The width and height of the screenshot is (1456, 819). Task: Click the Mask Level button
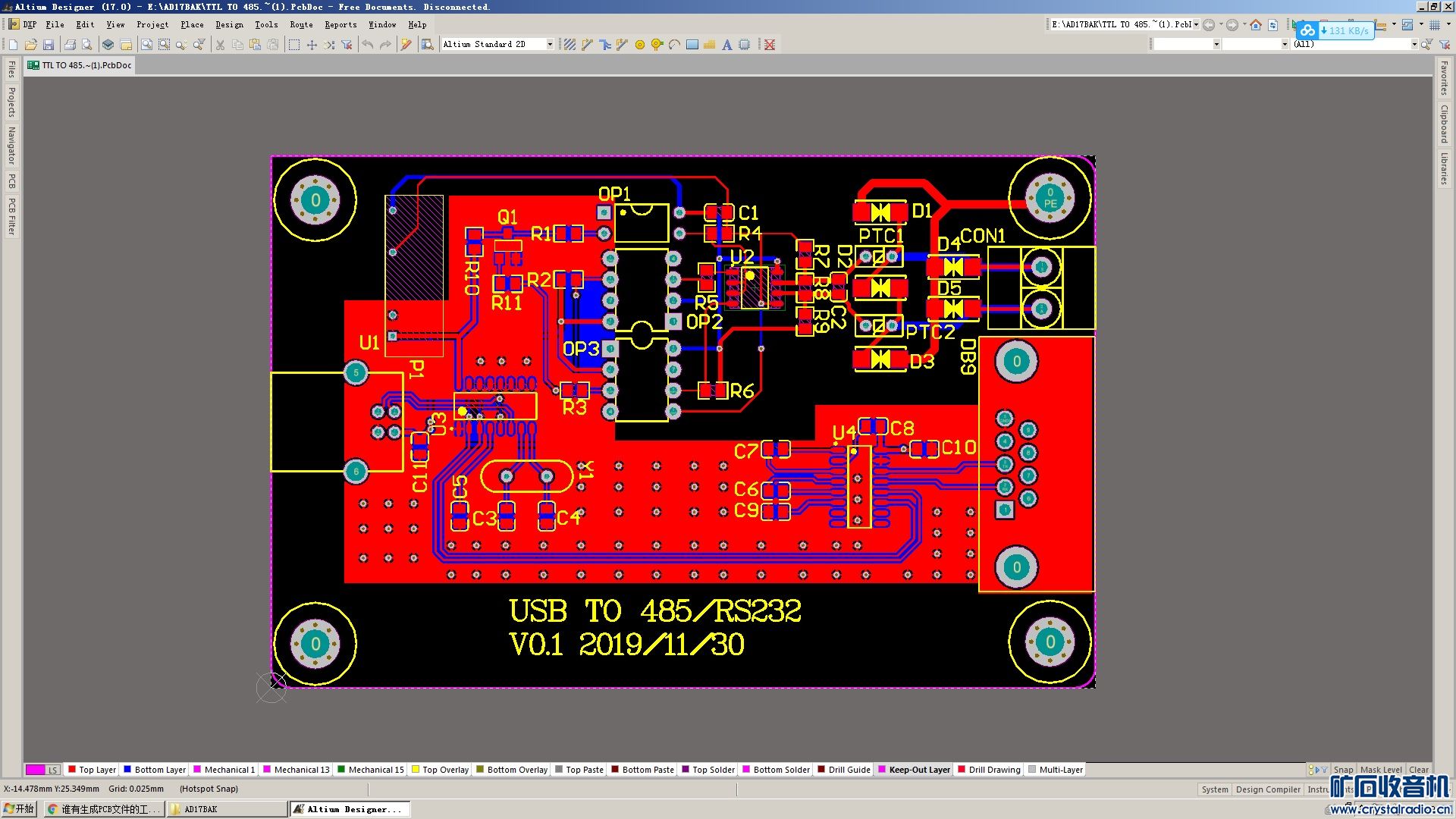pos(1381,770)
